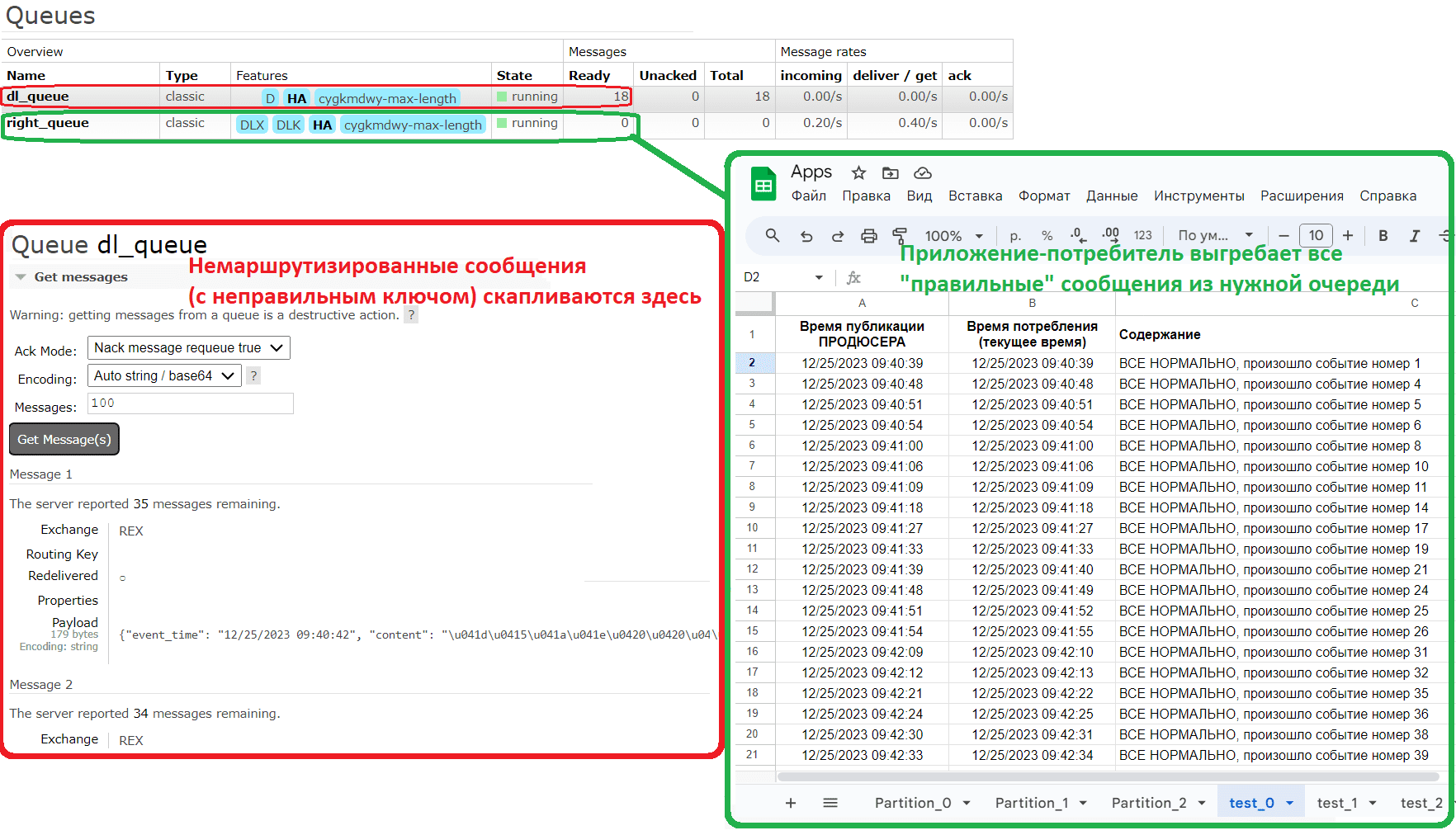Format the cell as percent
Viewport: 1456px width, 835px height.
1047,236
